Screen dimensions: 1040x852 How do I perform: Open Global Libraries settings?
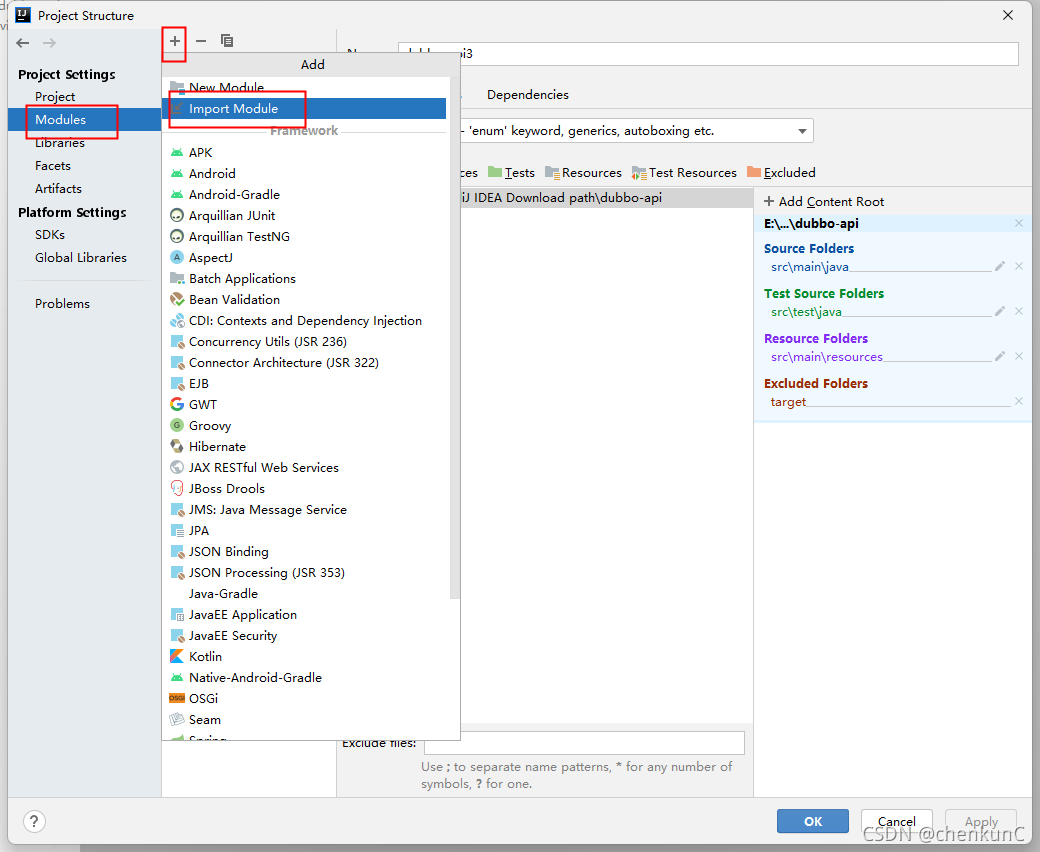84,258
